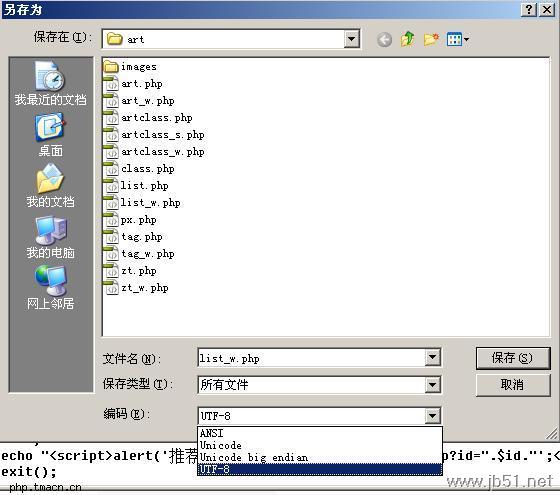
Task: Expand the 保存类型 file type dropdown
Action: point(432,385)
